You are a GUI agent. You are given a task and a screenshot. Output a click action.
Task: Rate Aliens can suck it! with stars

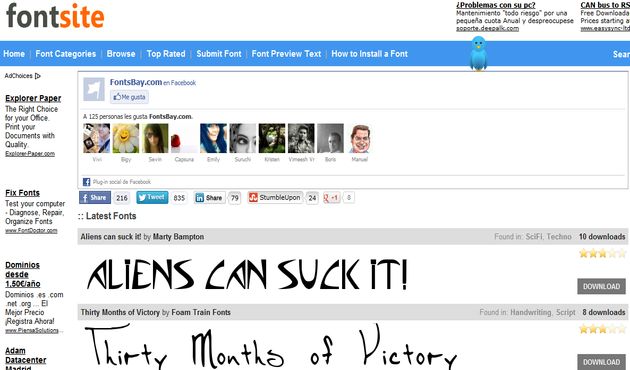click(602, 253)
